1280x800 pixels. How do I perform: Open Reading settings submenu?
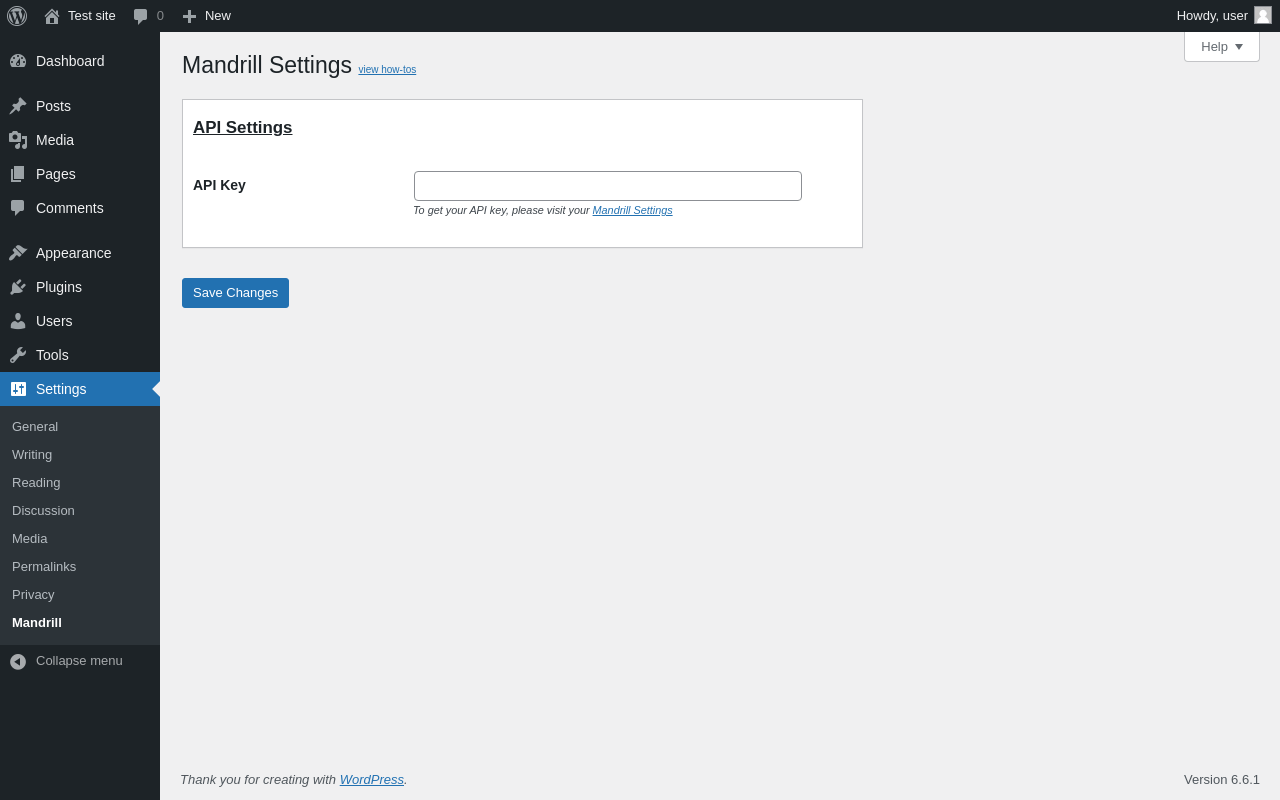[x=80, y=483]
